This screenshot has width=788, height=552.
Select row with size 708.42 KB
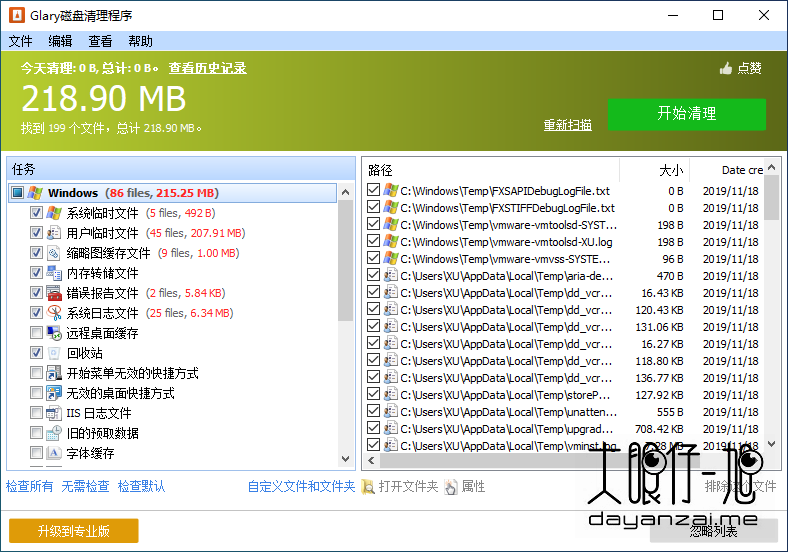tap(563, 429)
